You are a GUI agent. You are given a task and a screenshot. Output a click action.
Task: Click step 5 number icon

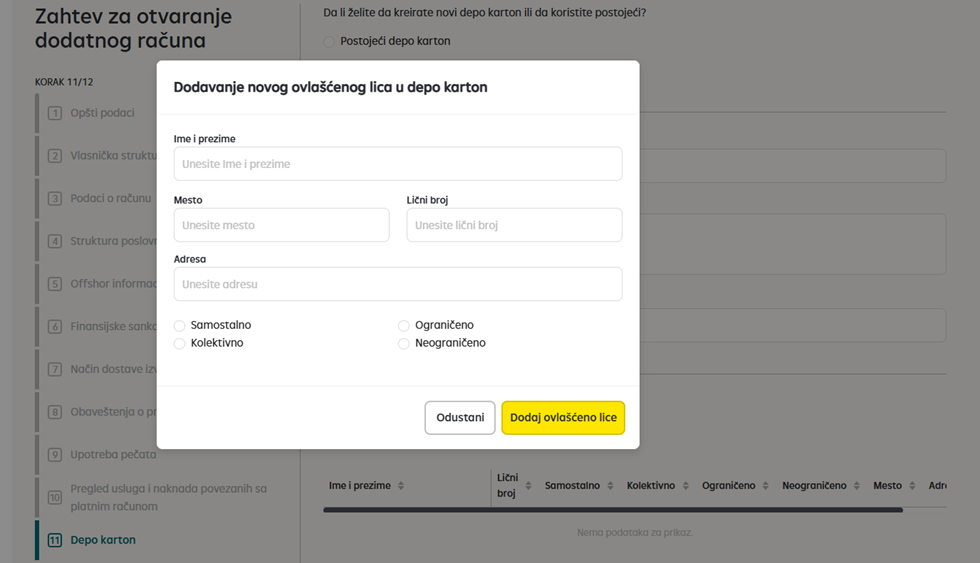(x=55, y=284)
